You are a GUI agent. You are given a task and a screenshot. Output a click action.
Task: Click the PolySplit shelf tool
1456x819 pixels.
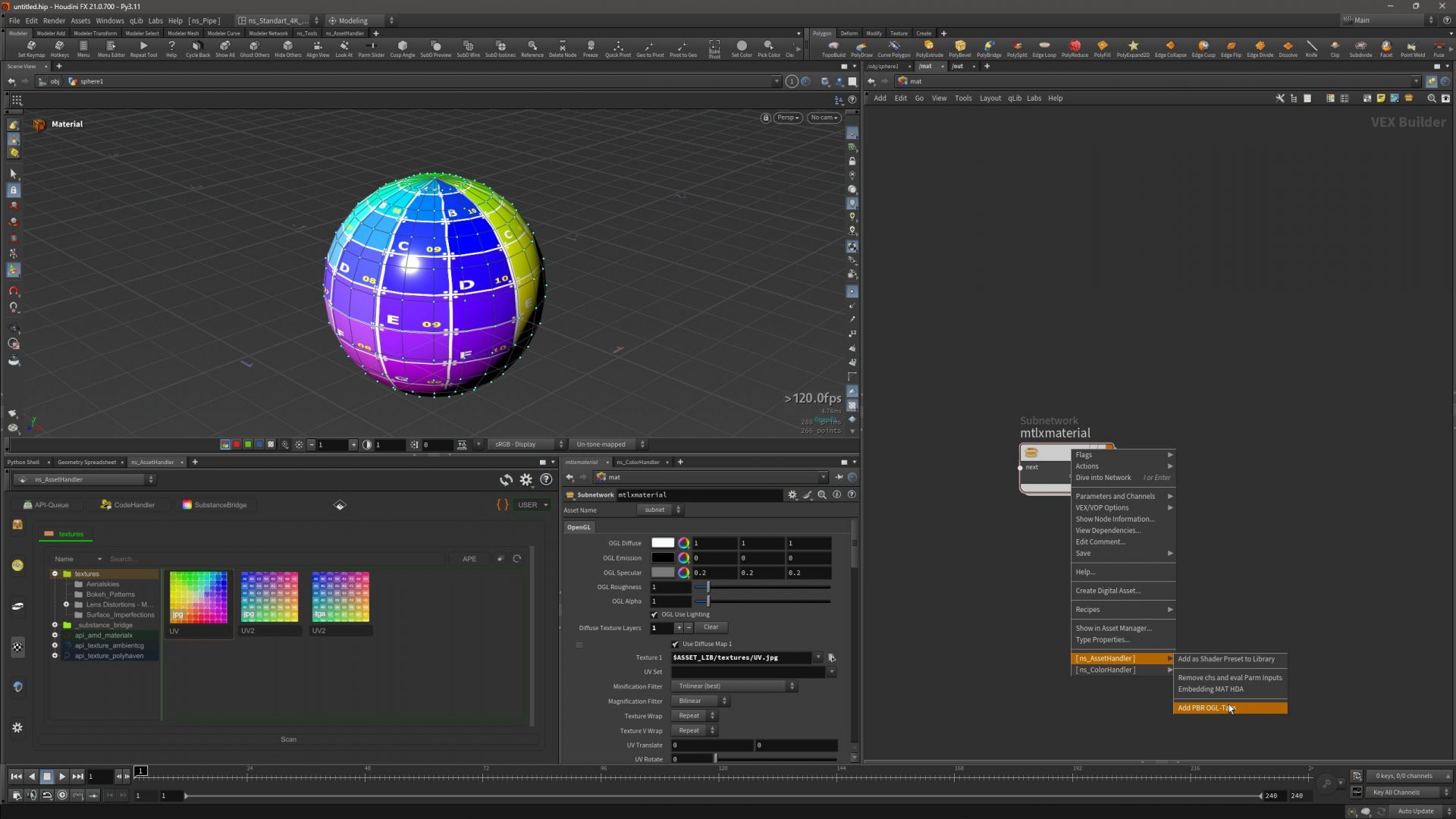click(x=1017, y=49)
